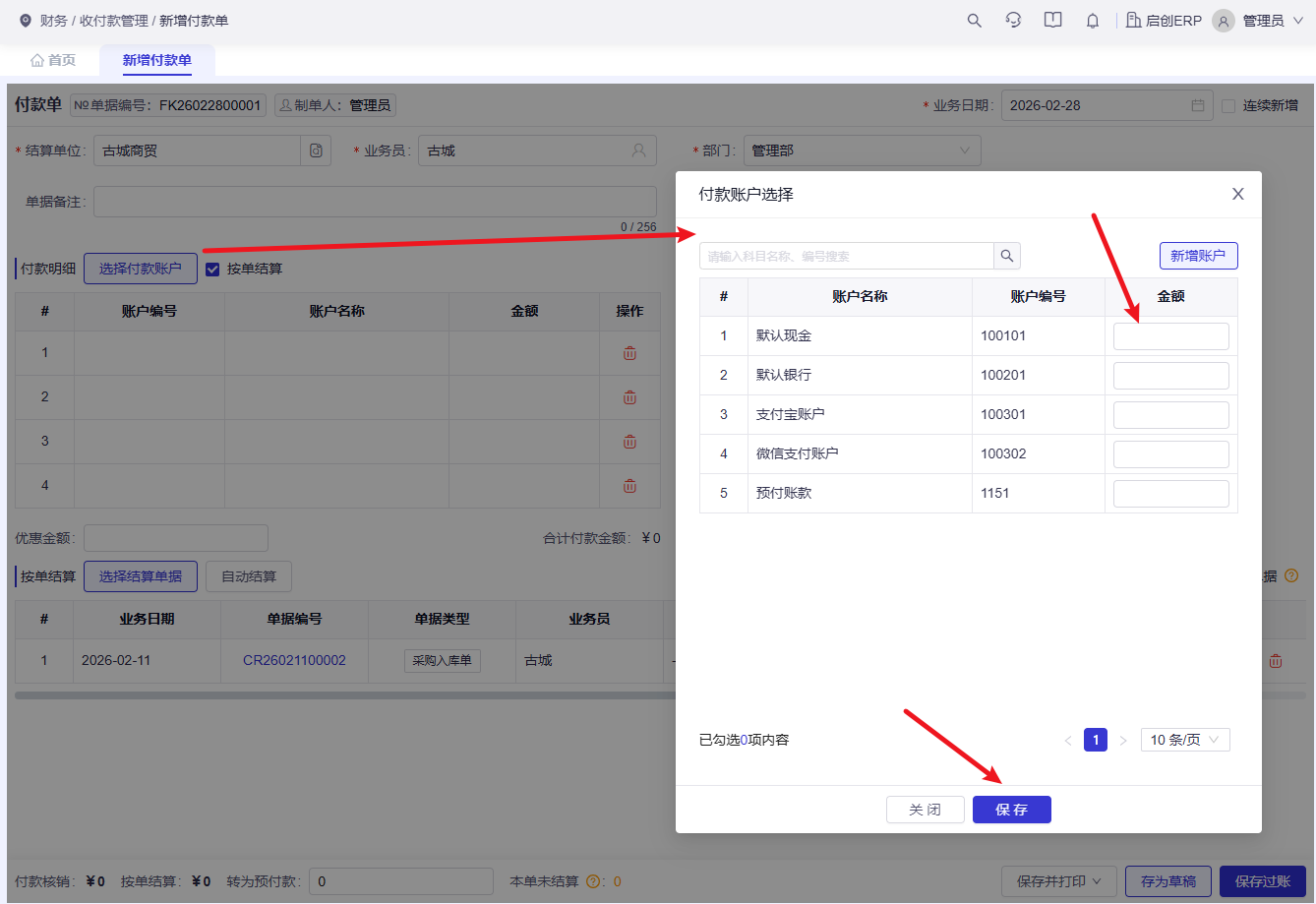The image size is (1316, 904).
Task: Toggle the 连续新增 checkbox
Action: click(x=1228, y=105)
